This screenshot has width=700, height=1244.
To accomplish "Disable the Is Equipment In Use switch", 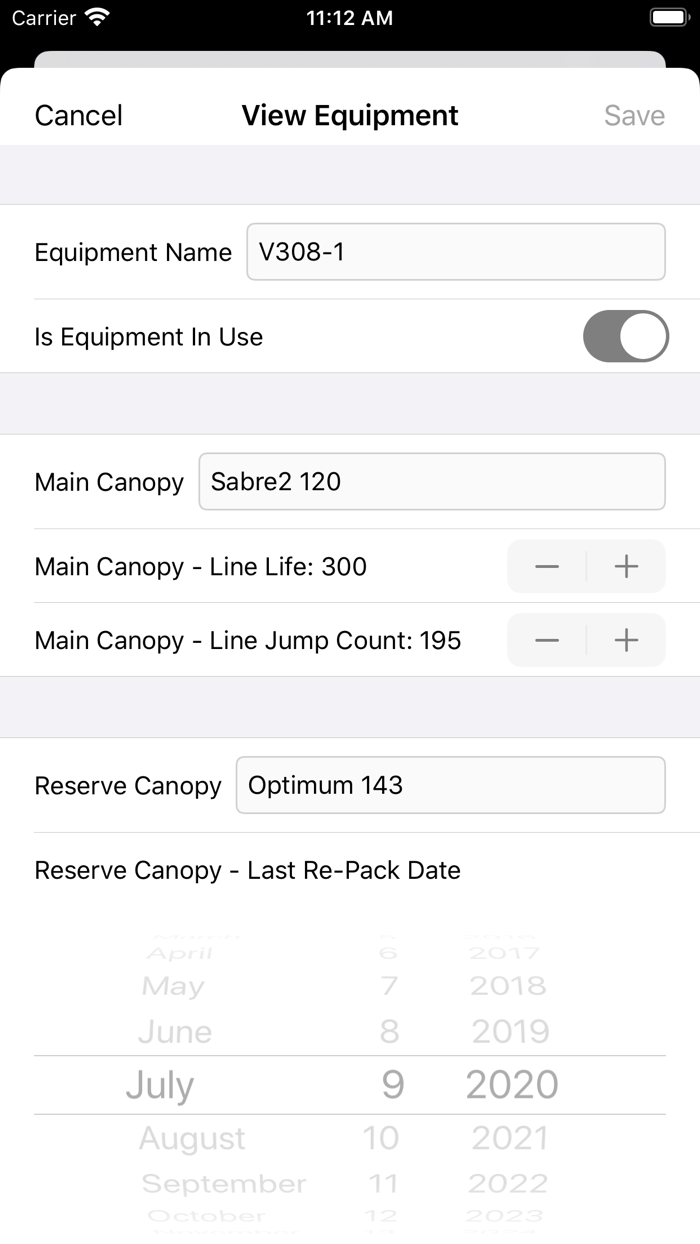I will 625,336.
